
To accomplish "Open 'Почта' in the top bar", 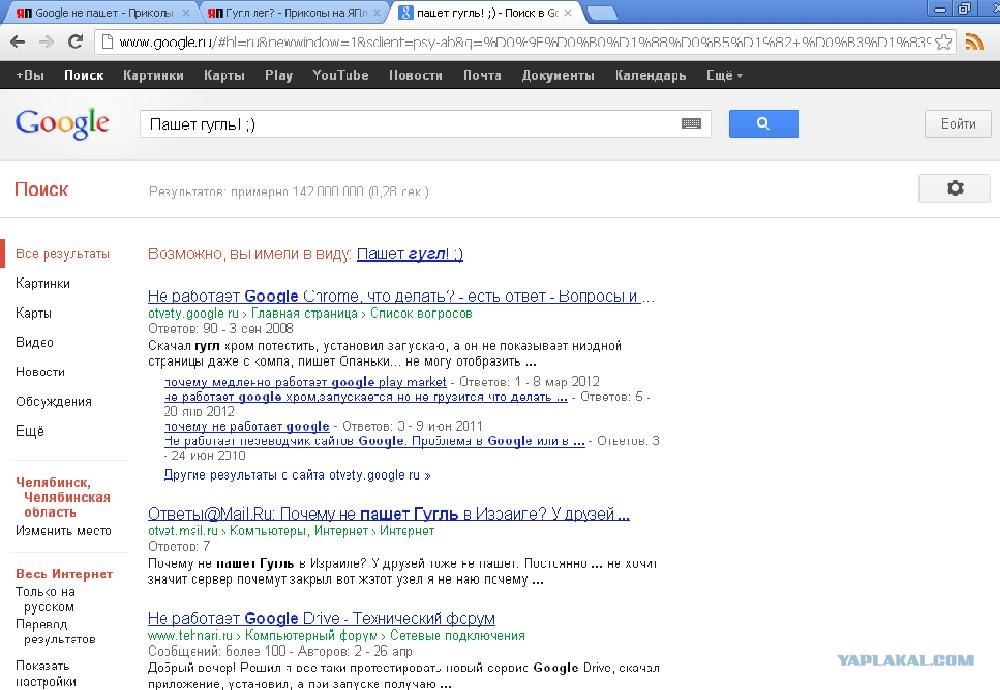I will point(482,75).
